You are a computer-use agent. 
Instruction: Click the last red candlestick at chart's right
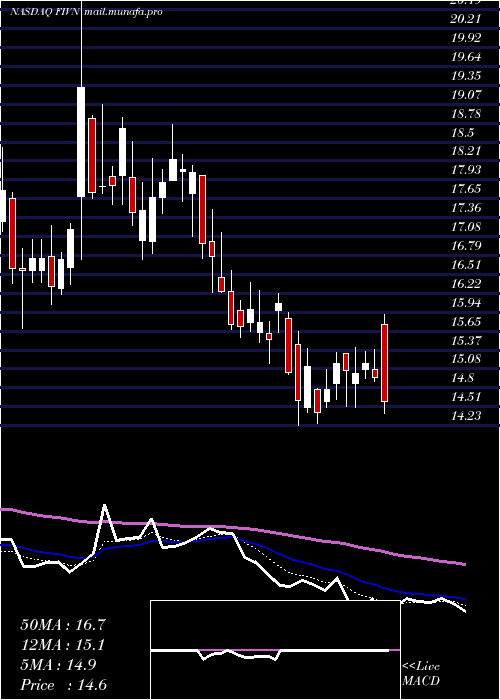[384, 363]
